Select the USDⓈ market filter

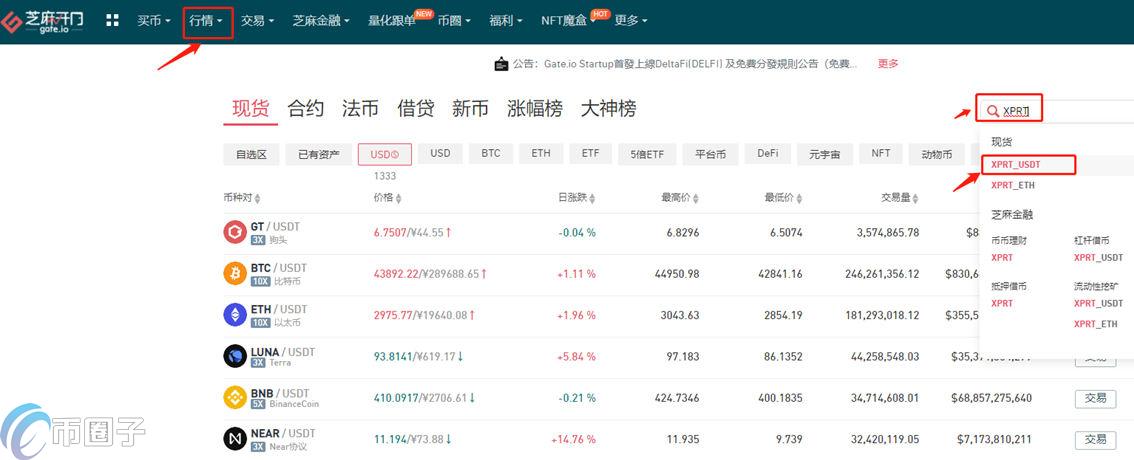pyautogui.click(x=384, y=155)
